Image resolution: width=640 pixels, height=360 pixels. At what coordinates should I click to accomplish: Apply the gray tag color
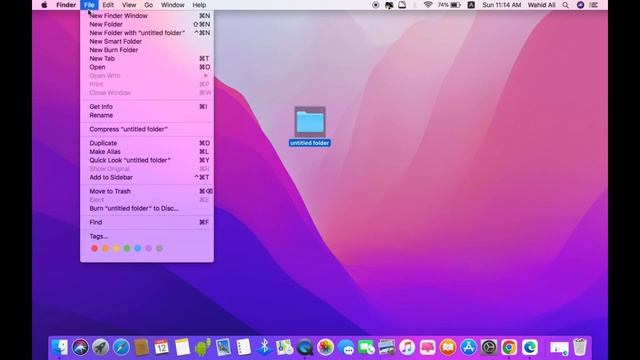[x=160, y=248]
